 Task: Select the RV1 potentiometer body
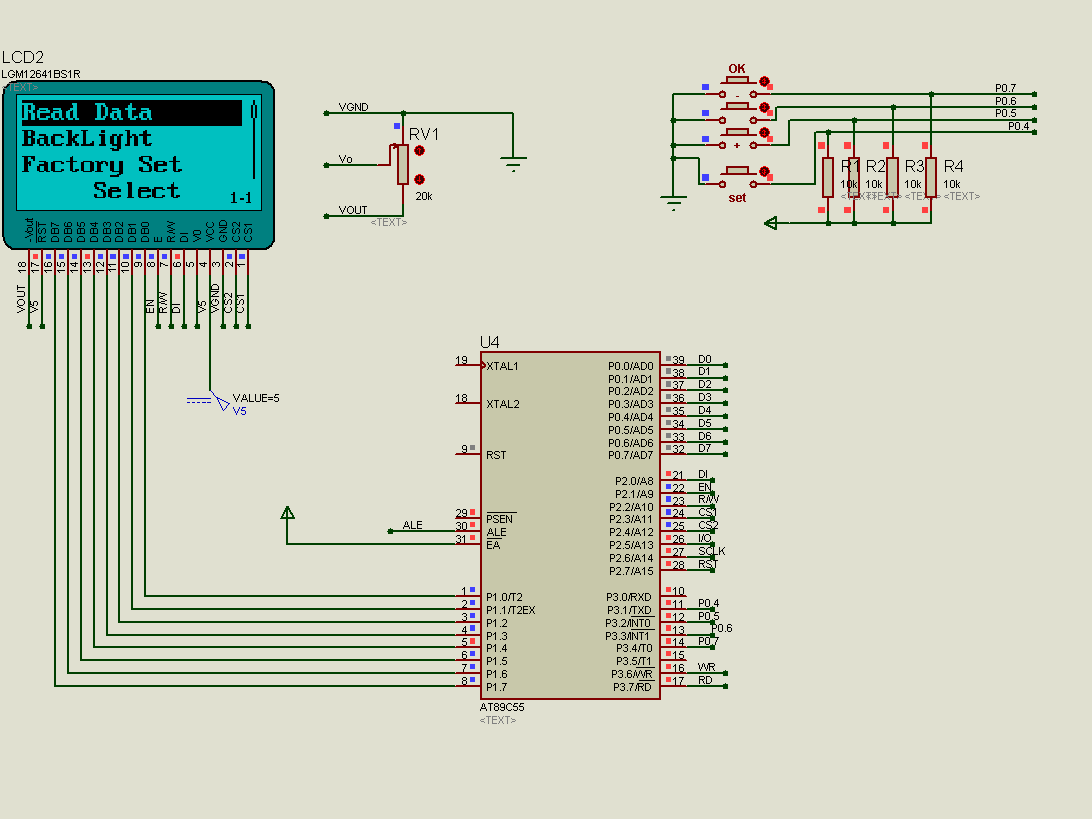pos(403,164)
